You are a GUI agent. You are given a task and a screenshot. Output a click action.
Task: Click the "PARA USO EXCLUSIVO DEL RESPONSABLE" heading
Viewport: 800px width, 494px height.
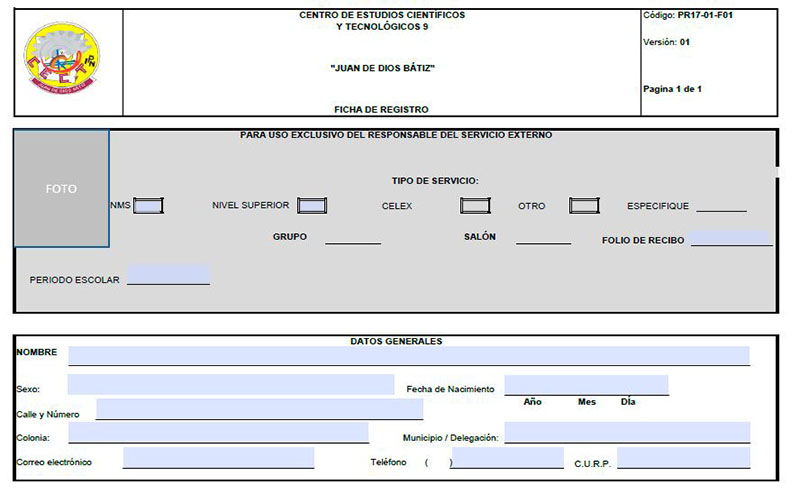(396, 135)
